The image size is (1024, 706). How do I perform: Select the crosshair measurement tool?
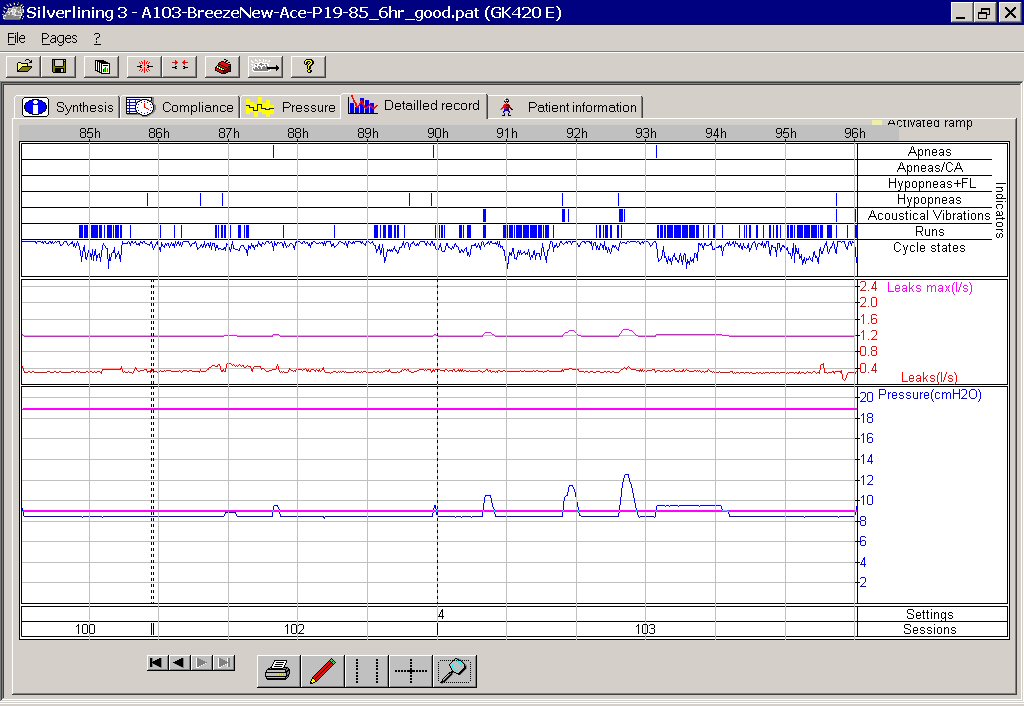point(411,671)
